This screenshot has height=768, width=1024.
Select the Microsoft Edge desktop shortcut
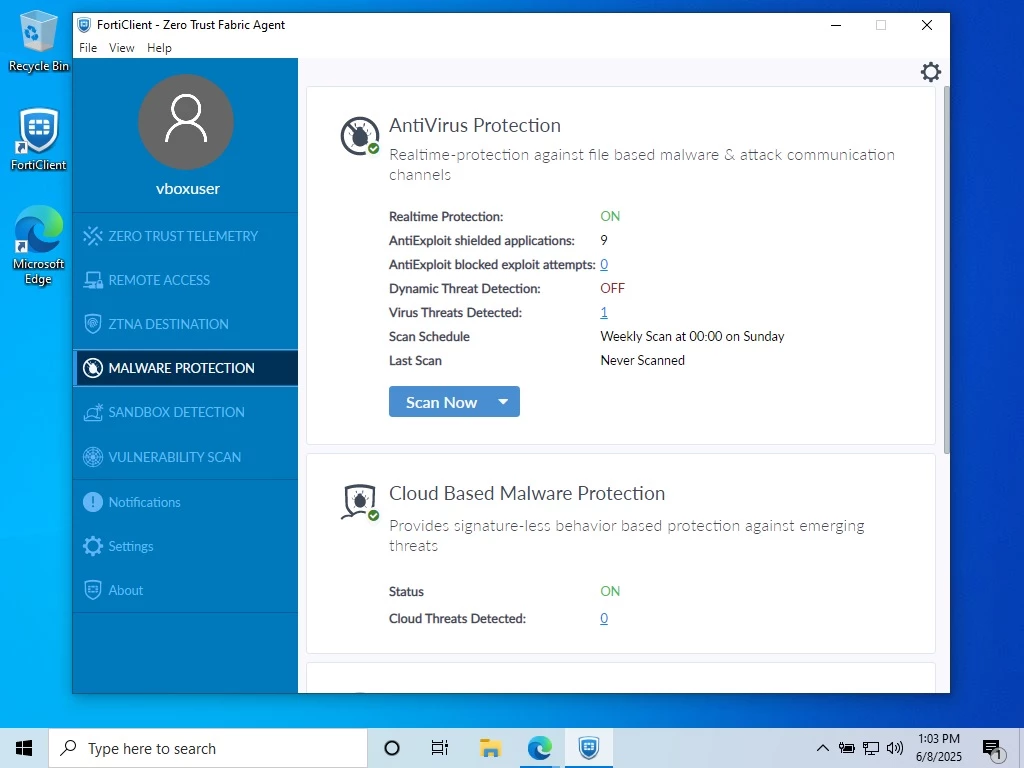(39, 245)
